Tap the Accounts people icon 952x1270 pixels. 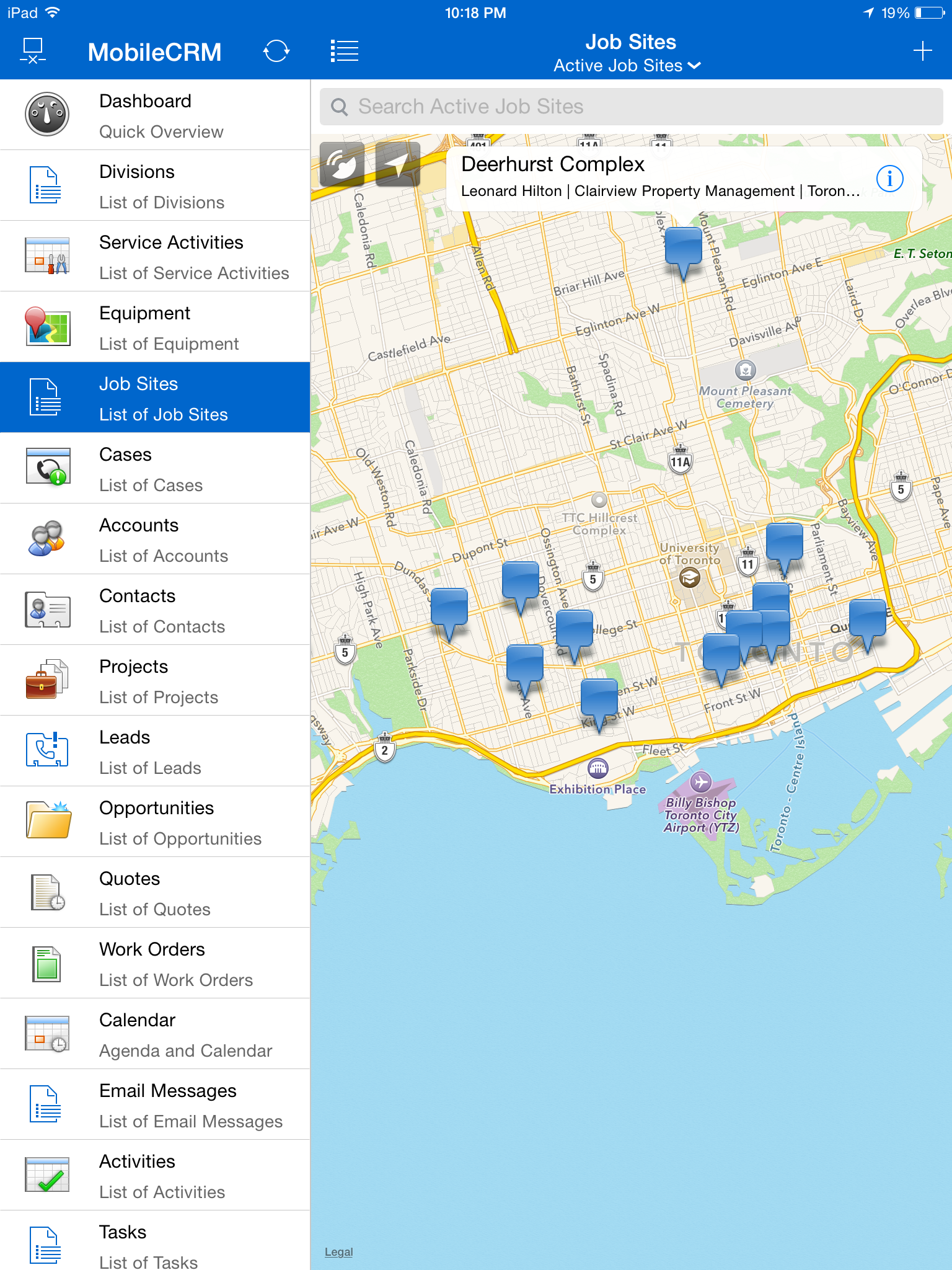pos(46,538)
